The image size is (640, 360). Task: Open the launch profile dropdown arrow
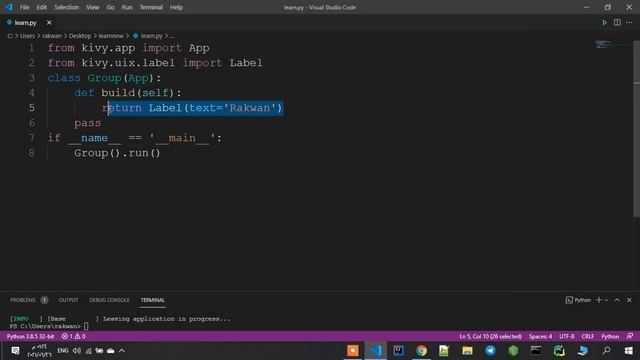tap(606, 300)
